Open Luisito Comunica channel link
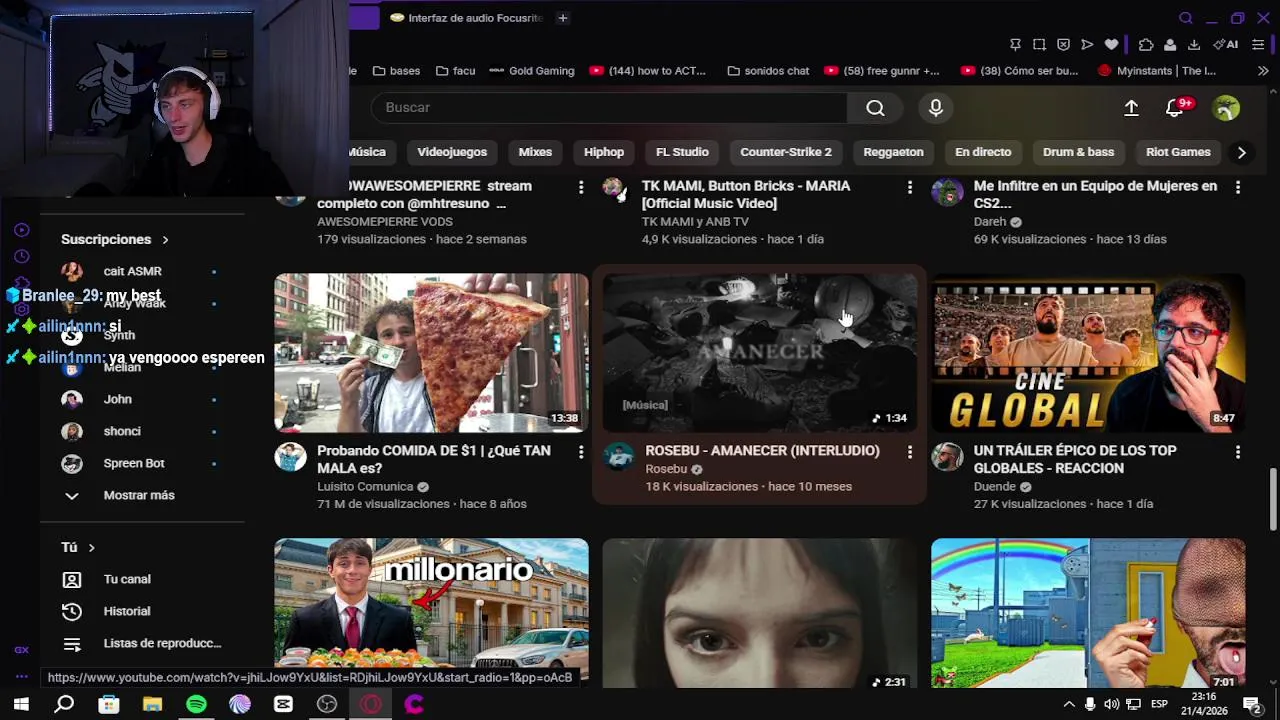1280x720 pixels. click(365, 487)
